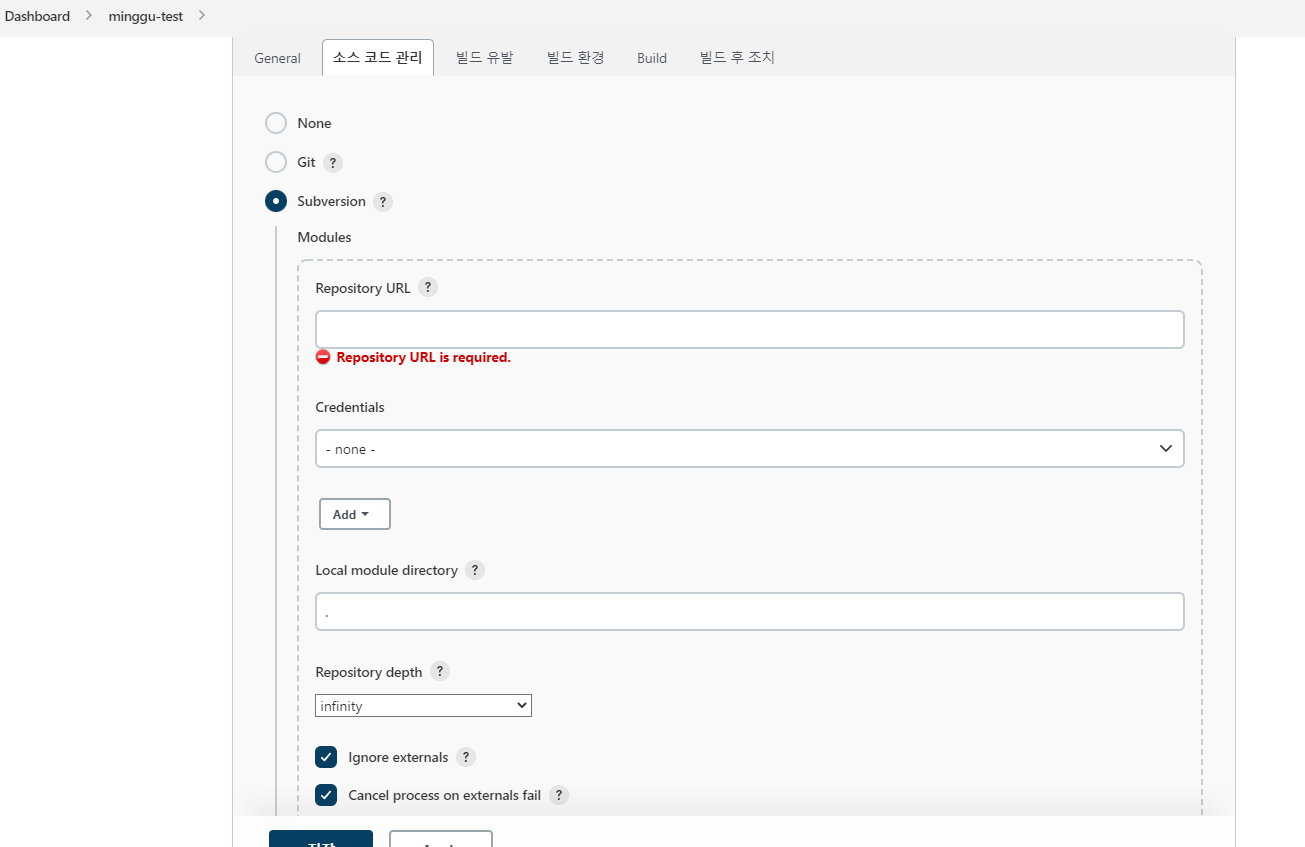Click the chevron after Dashboard breadcrumb
This screenshot has height=847, width=1305.
89,15
